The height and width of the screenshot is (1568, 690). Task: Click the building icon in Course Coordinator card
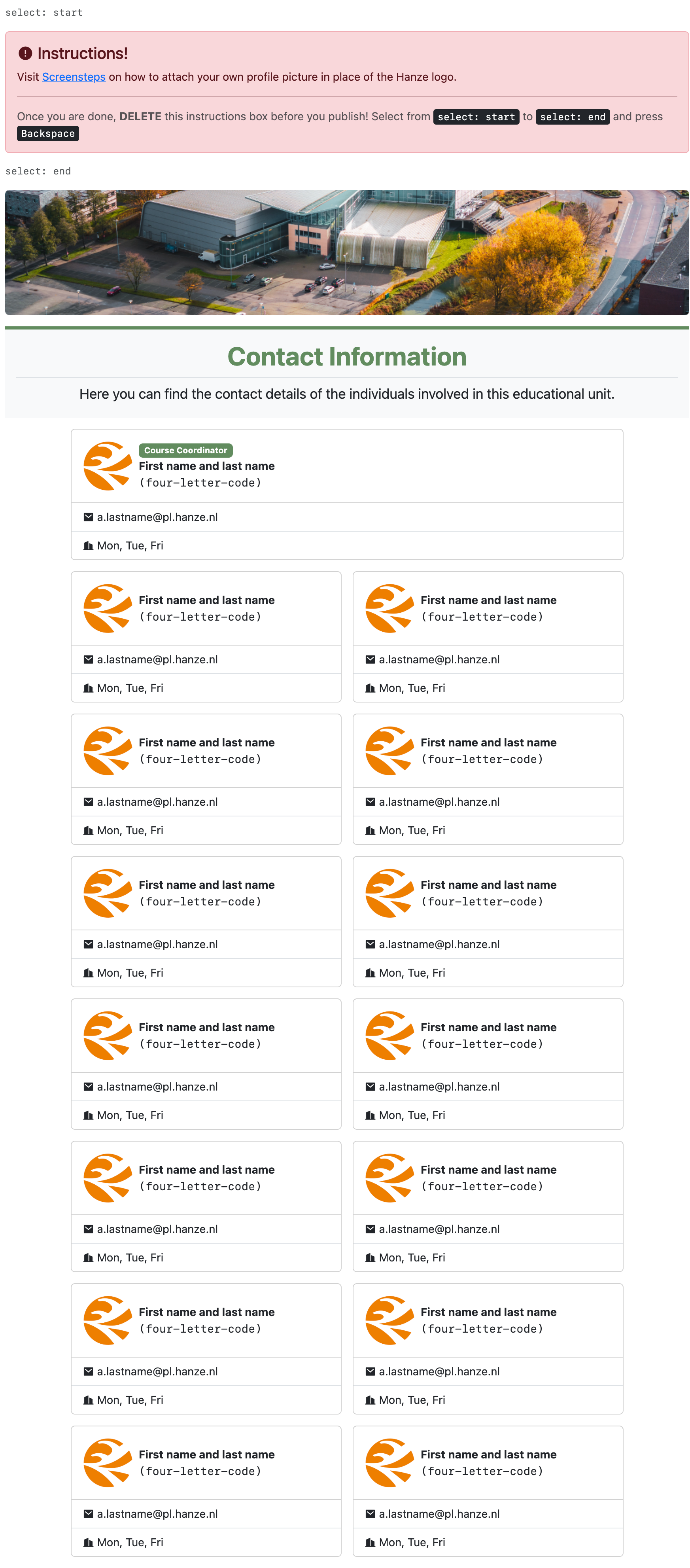click(x=88, y=546)
